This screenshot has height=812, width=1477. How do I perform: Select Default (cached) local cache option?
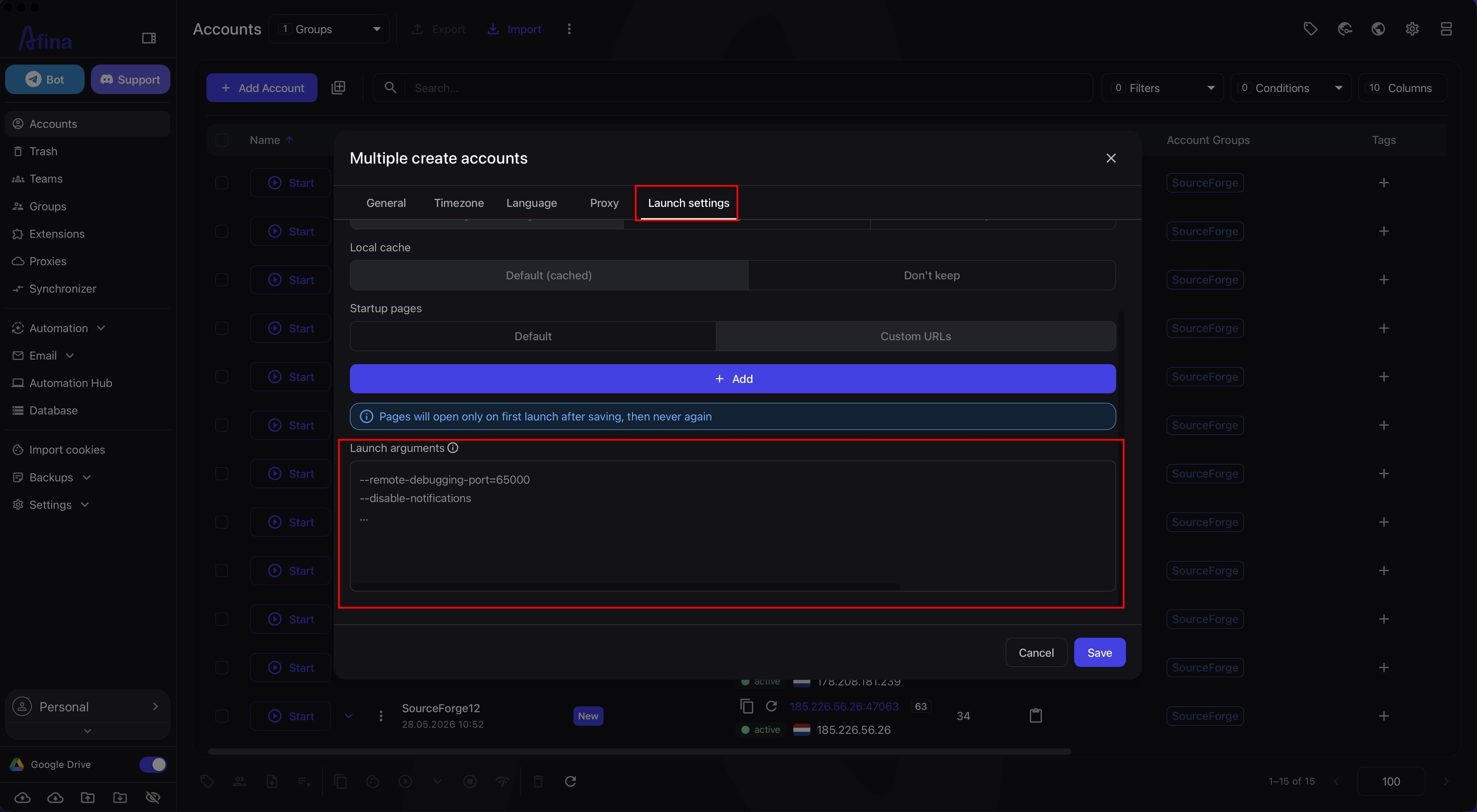coord(549,276)
